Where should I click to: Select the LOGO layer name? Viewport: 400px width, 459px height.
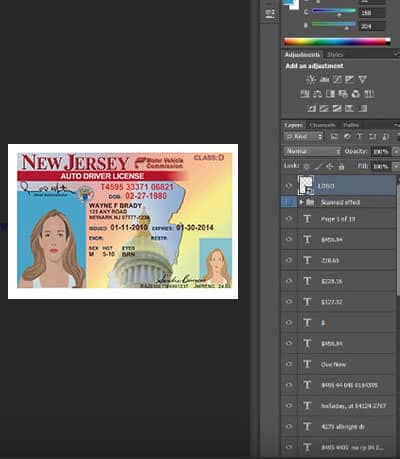click(x=326, y=186)
